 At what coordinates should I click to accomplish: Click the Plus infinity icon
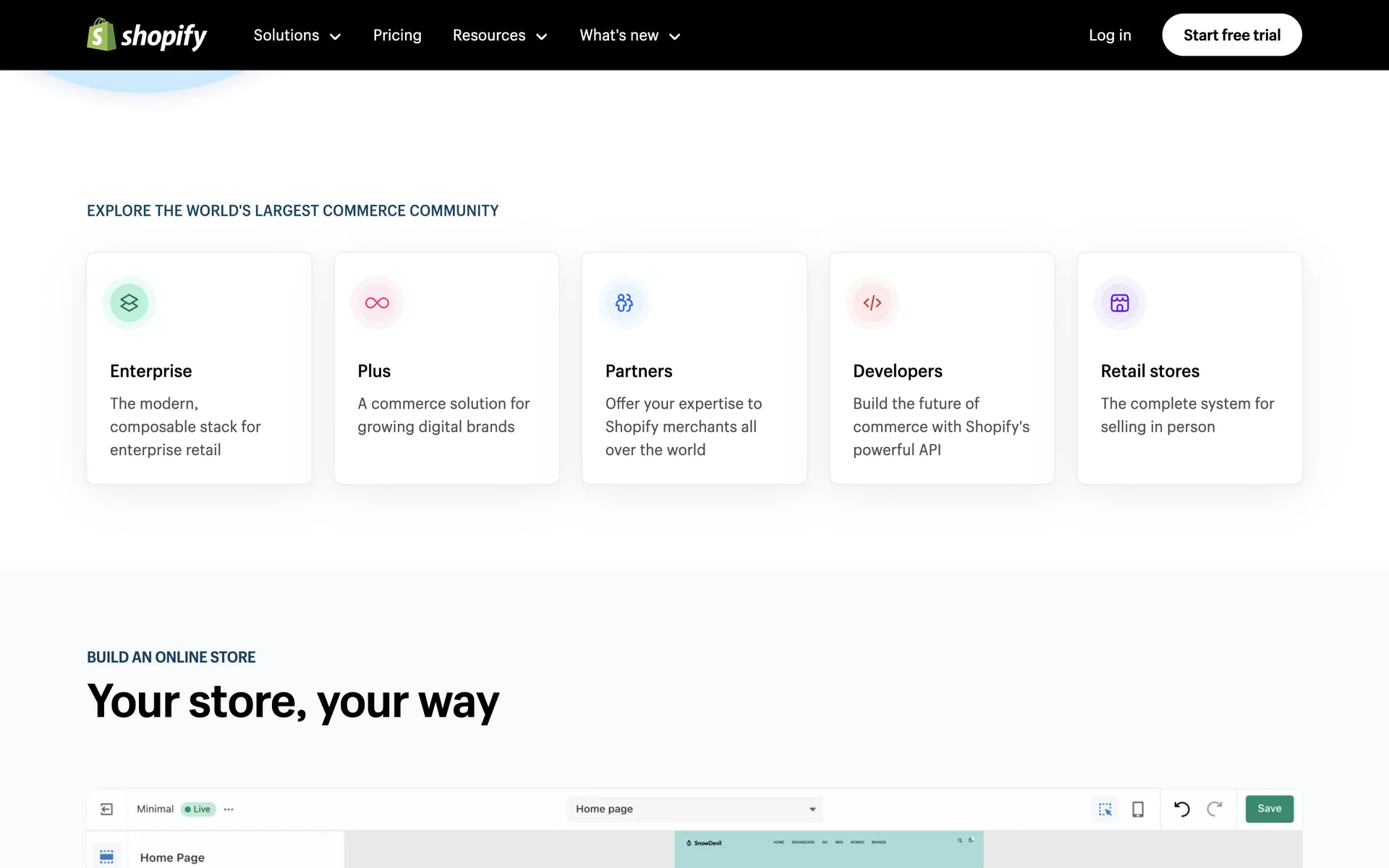click(377, 302)
